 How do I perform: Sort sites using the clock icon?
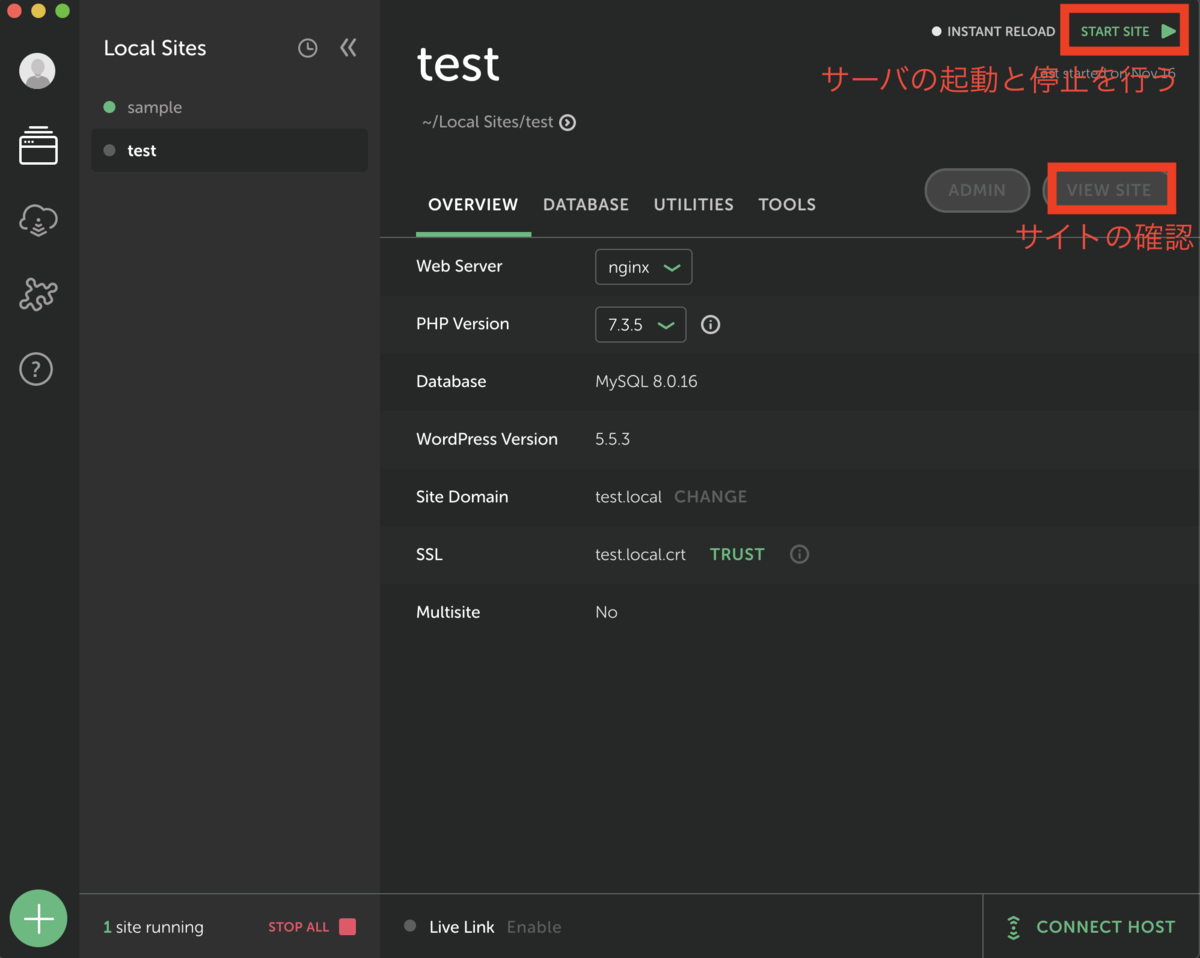[308, 48]
